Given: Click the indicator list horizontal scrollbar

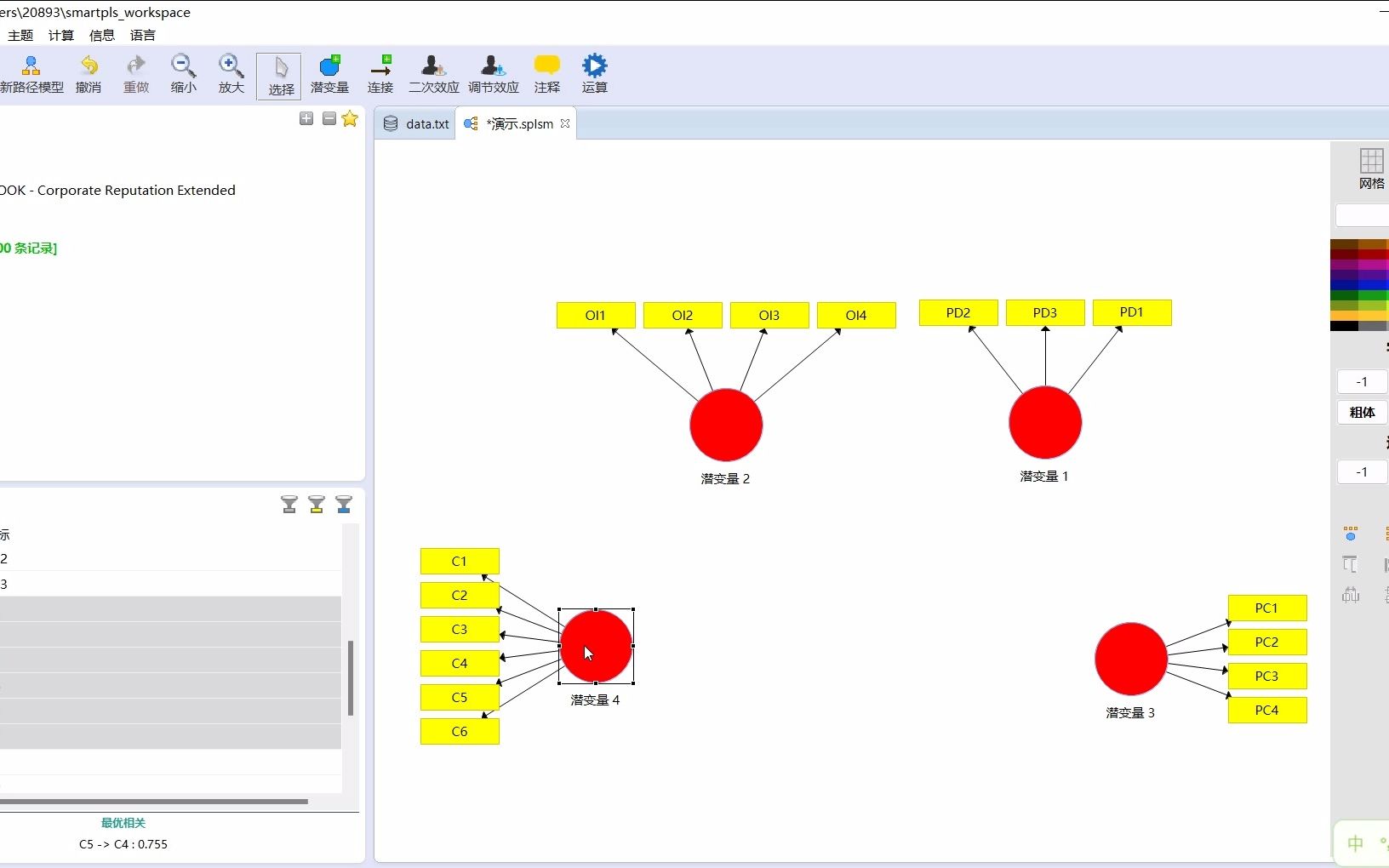Looking at the screenshot, I should (154, 801).
